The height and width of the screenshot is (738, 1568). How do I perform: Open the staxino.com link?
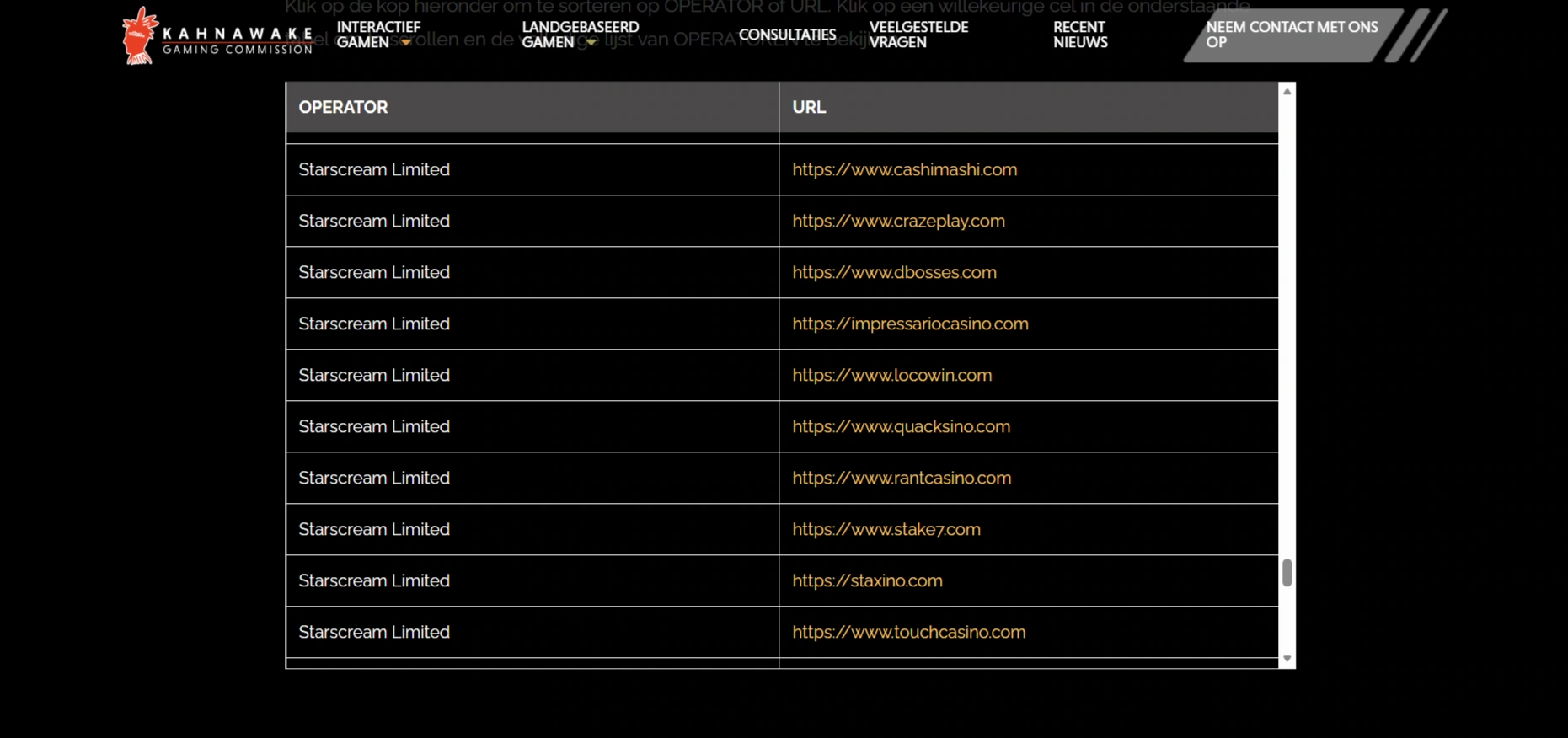point(867,580)
